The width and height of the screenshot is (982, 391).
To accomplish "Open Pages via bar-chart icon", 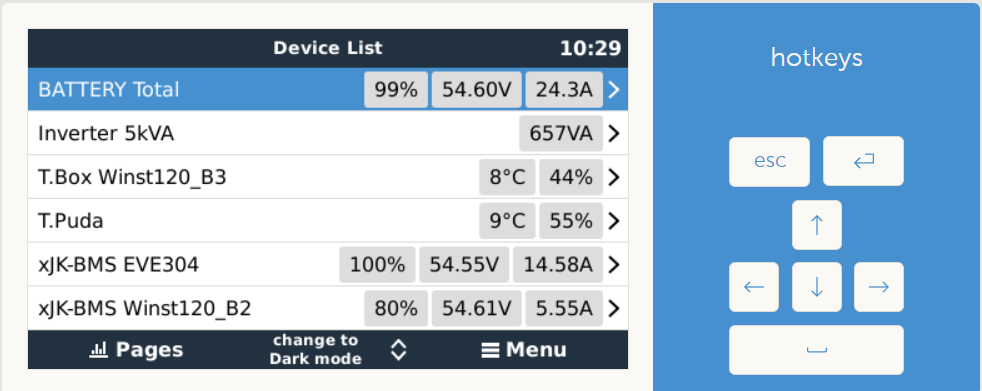I will (x=136, y=350).
